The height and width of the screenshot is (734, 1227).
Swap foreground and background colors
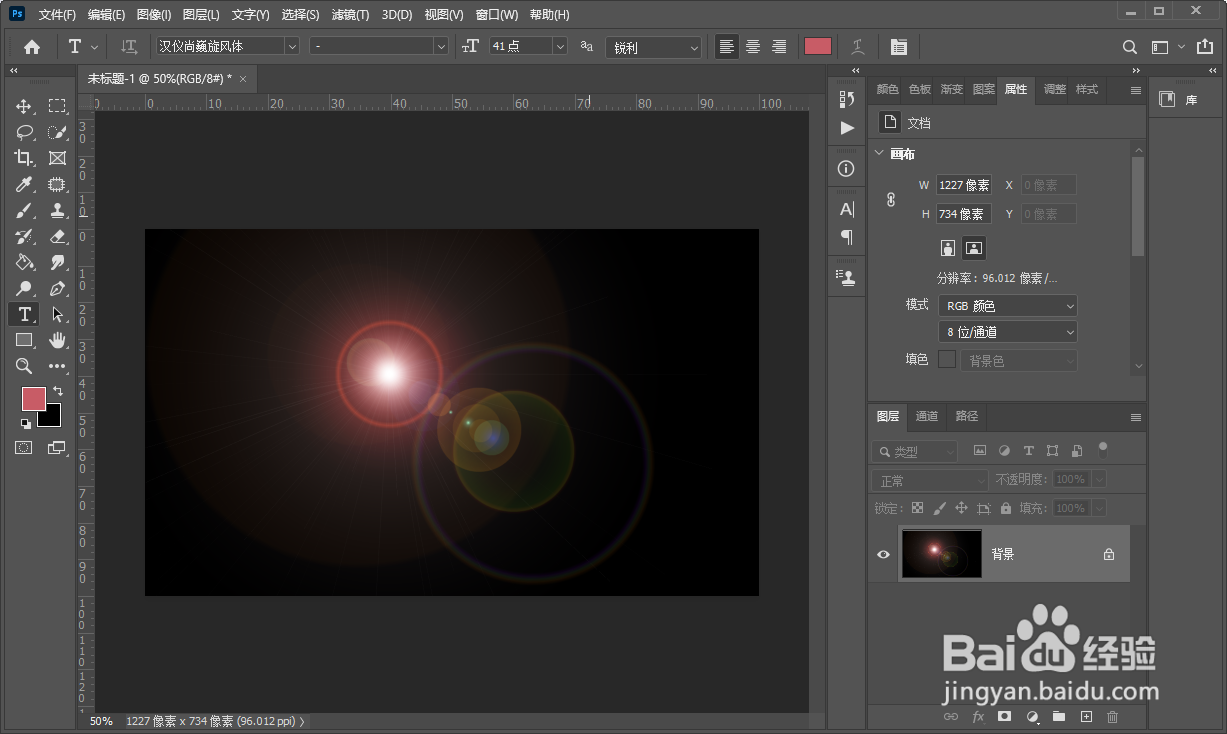58,391
